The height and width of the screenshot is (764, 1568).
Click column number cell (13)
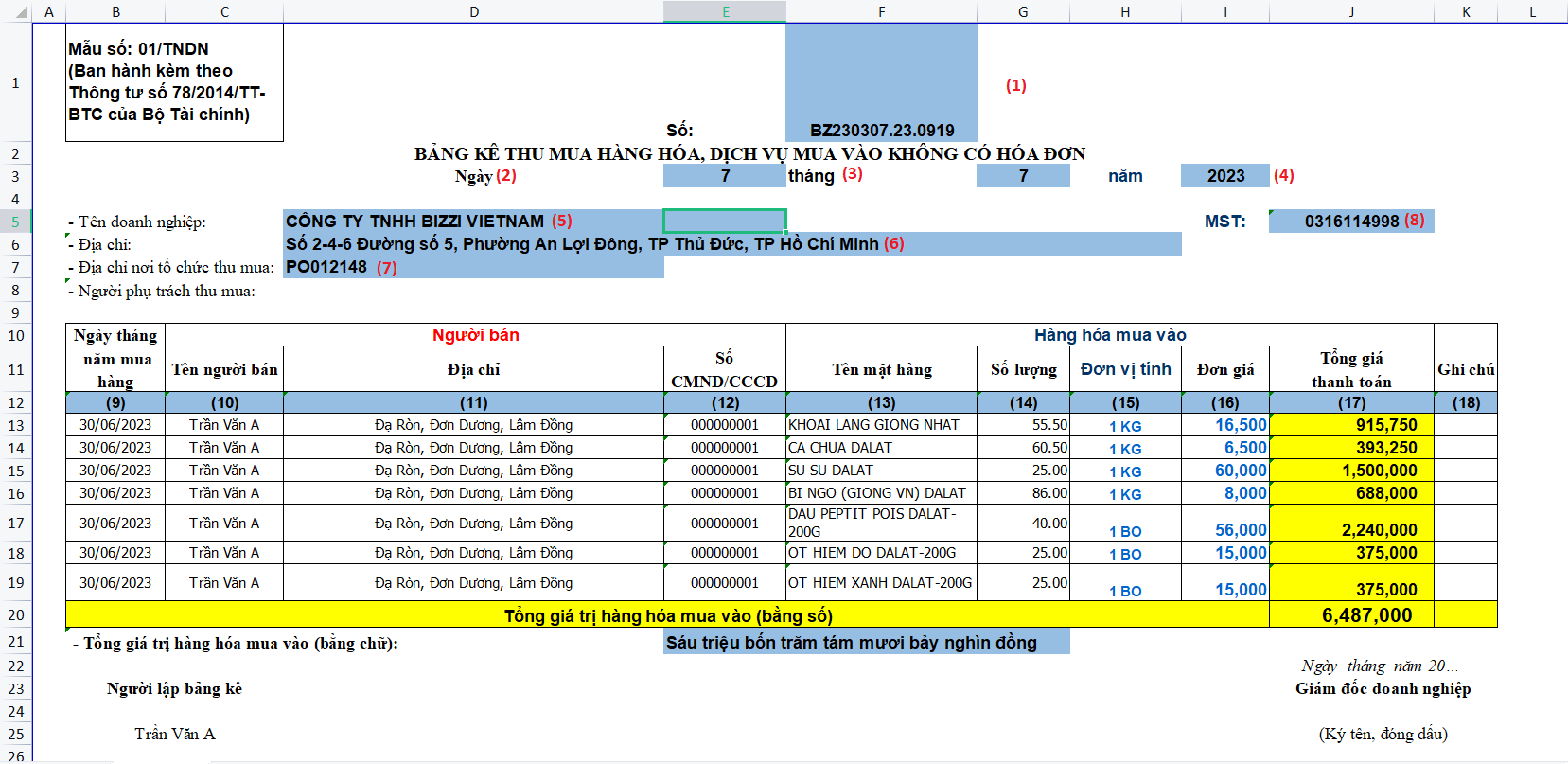coord(881,402)
